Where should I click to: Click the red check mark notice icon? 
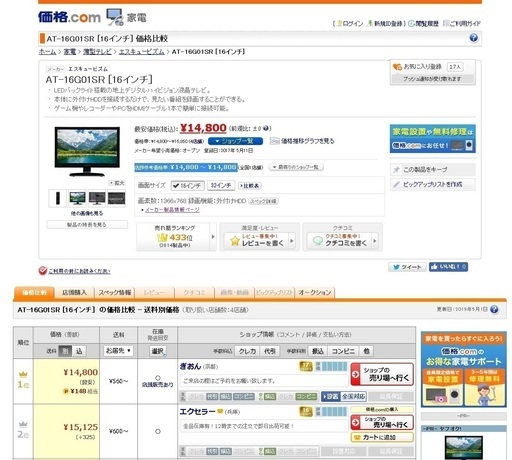[43, 271]
